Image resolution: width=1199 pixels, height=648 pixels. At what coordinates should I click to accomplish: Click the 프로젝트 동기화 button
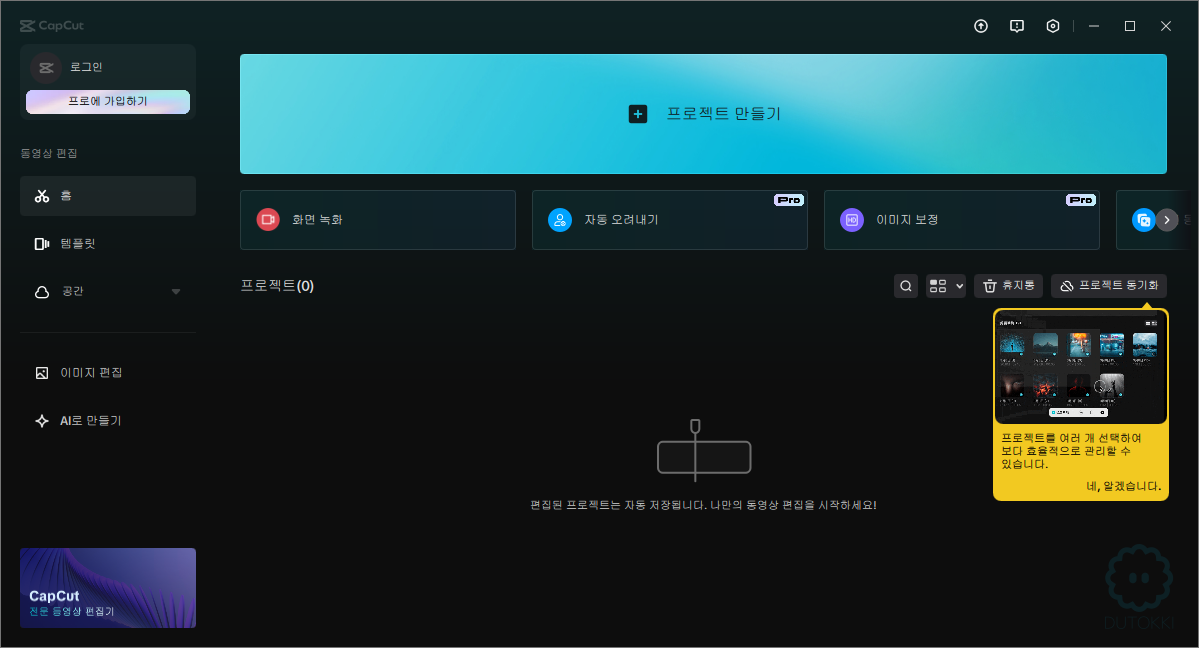(x=1109, y=286)
